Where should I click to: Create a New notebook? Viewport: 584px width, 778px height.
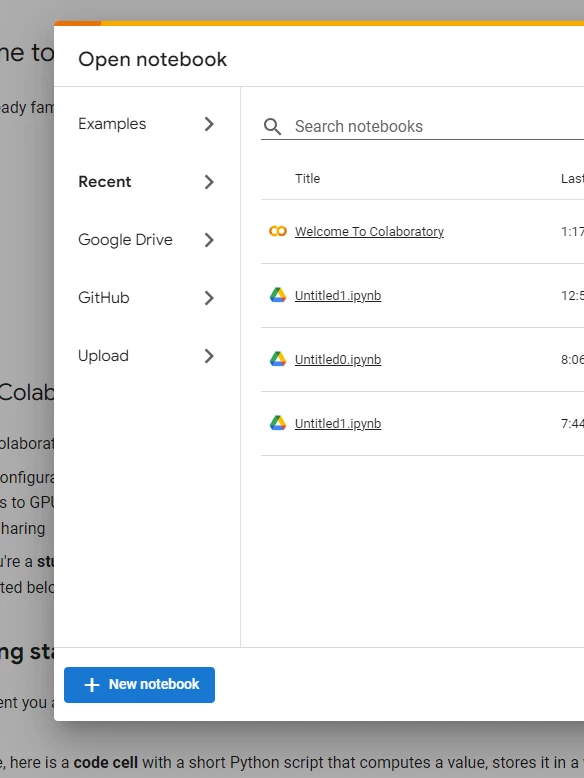tap(139, 685)
